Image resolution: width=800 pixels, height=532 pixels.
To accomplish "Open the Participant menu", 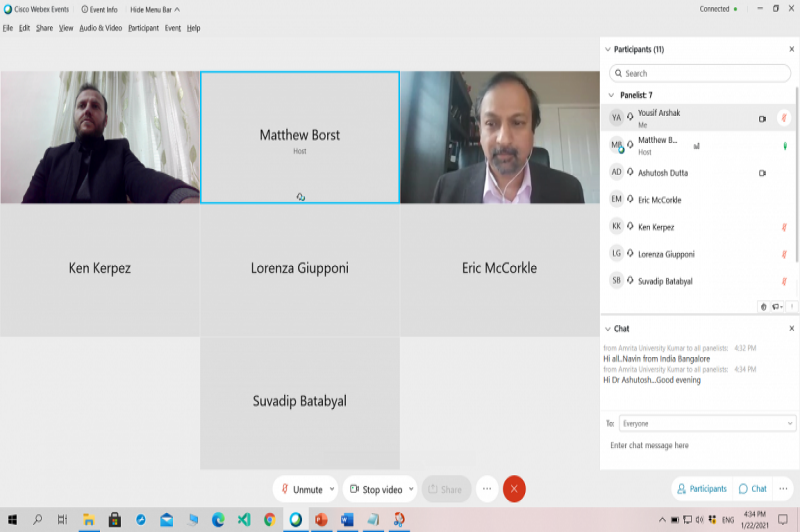I will 143,28.
